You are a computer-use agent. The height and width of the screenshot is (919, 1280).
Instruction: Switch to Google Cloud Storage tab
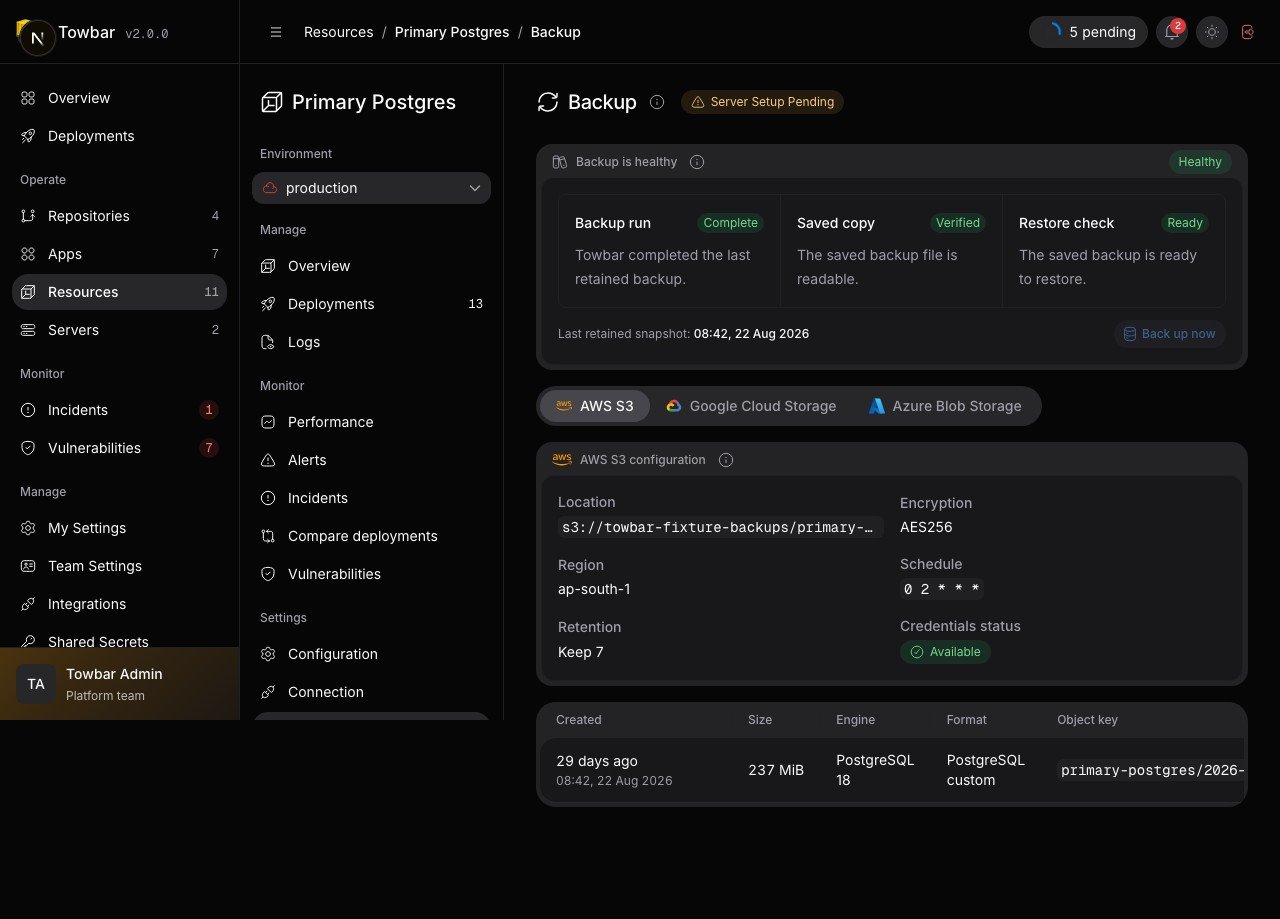[750, 406]
